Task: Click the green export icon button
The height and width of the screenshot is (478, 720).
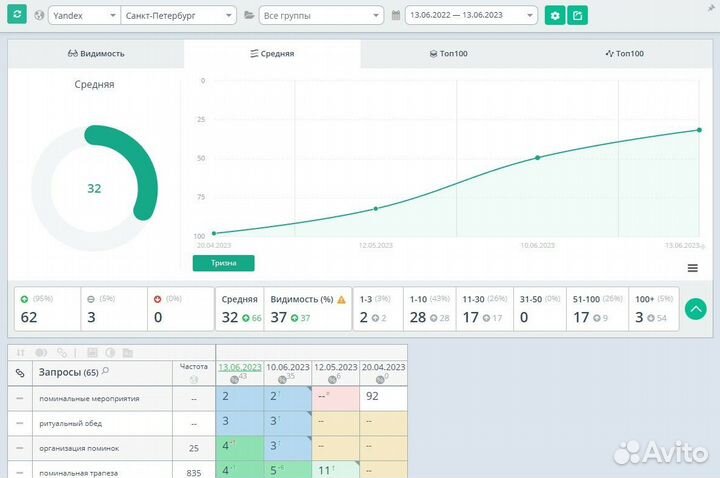Action: (x=577, y=16)
